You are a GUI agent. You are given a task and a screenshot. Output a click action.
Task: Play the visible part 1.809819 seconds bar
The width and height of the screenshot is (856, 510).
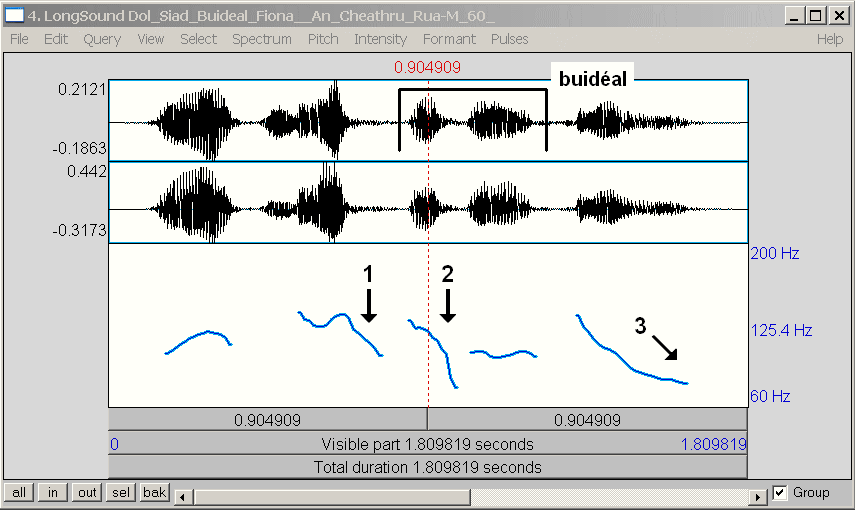(427, 444)
